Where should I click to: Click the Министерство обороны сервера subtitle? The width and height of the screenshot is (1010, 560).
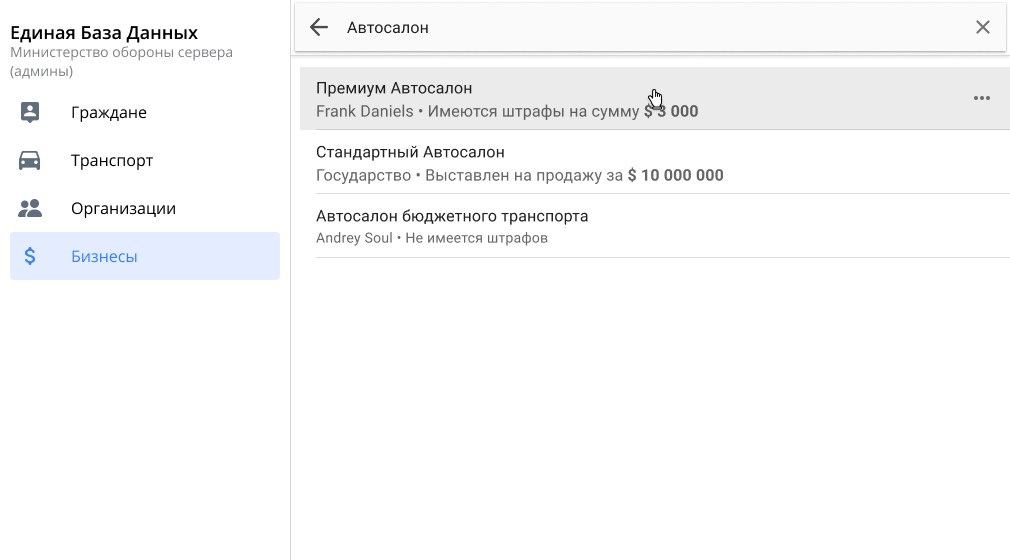121,52
